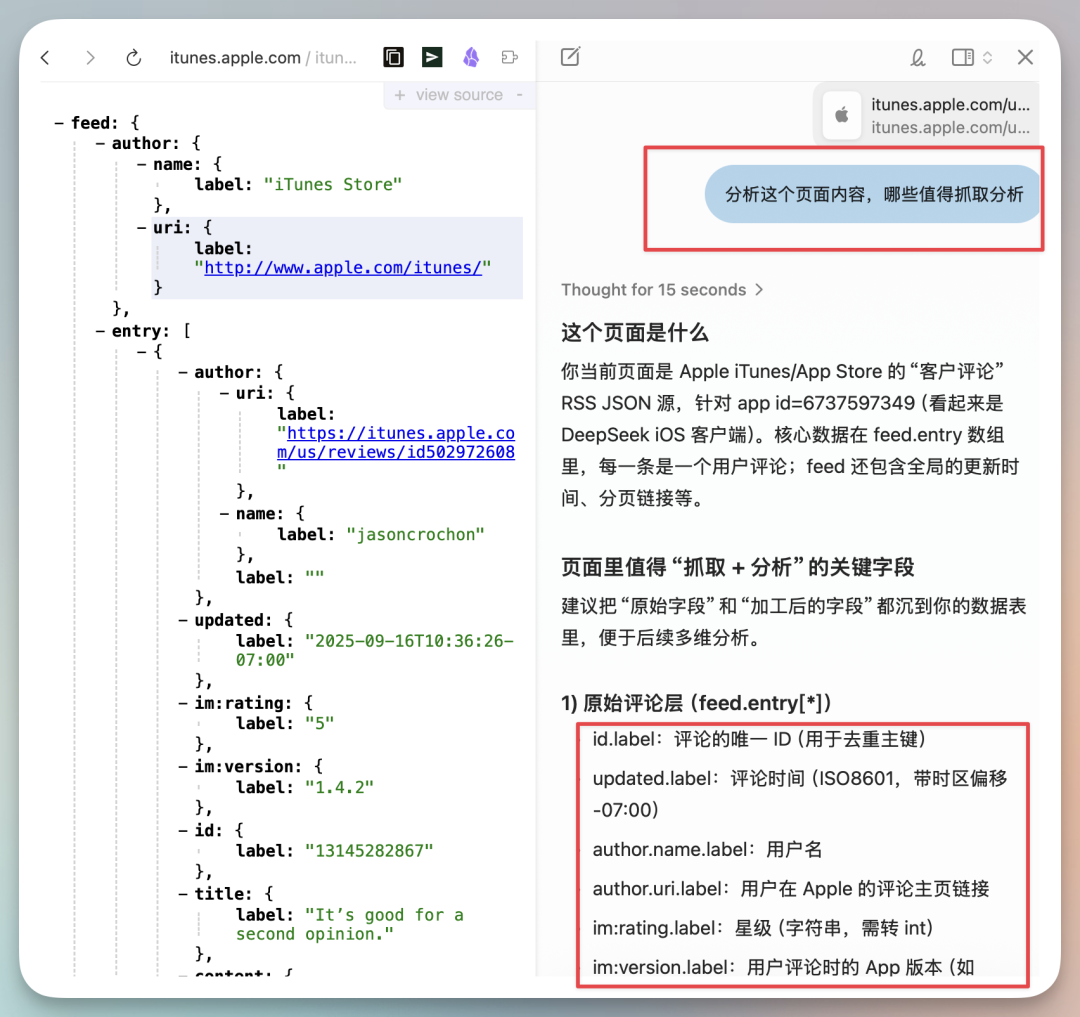Start a new chat with compose icon
The width and height of the screenshot is (1080, 1017).
(570, 56)
